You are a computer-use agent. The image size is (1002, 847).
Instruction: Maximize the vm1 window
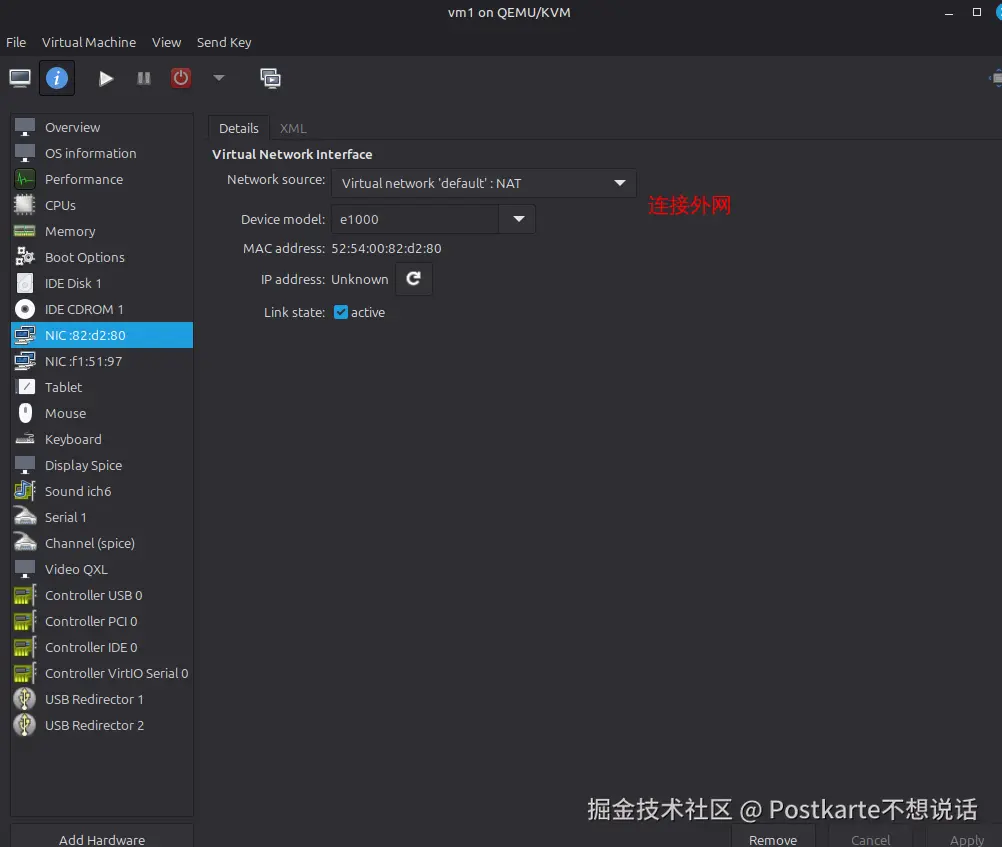click(976, 12)
